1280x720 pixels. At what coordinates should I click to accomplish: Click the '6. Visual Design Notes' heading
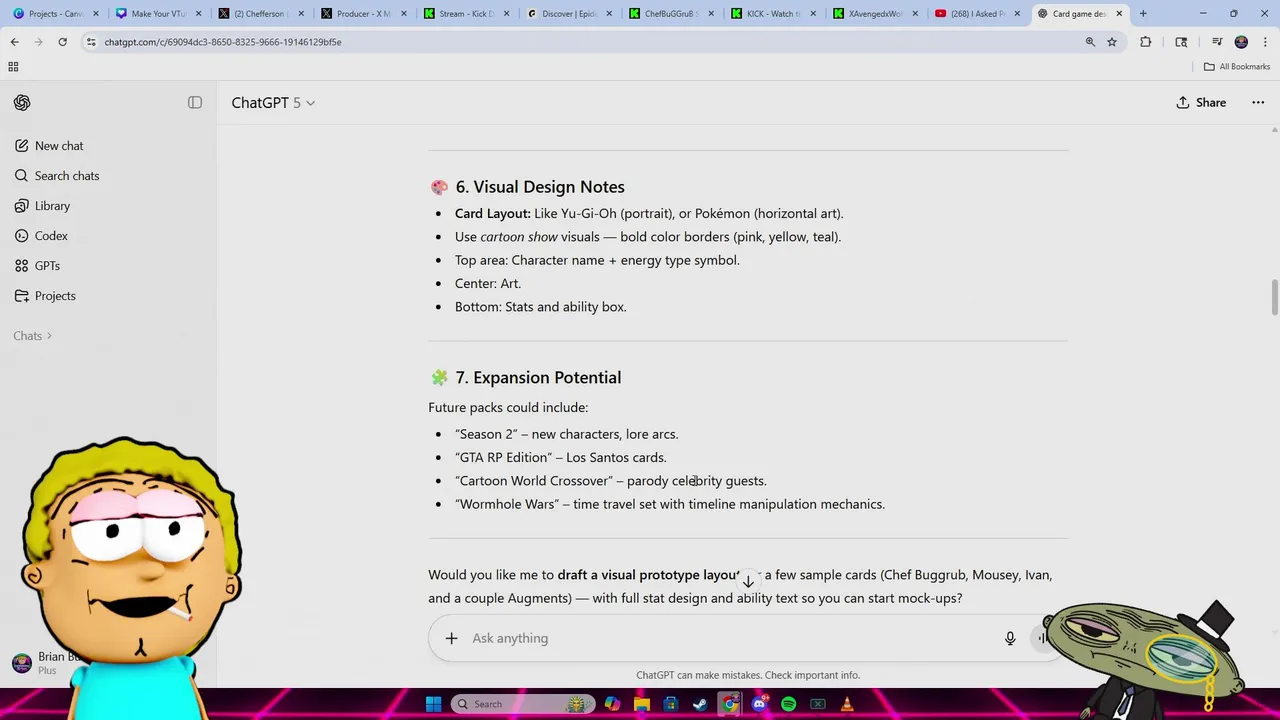tap(540, 187)
